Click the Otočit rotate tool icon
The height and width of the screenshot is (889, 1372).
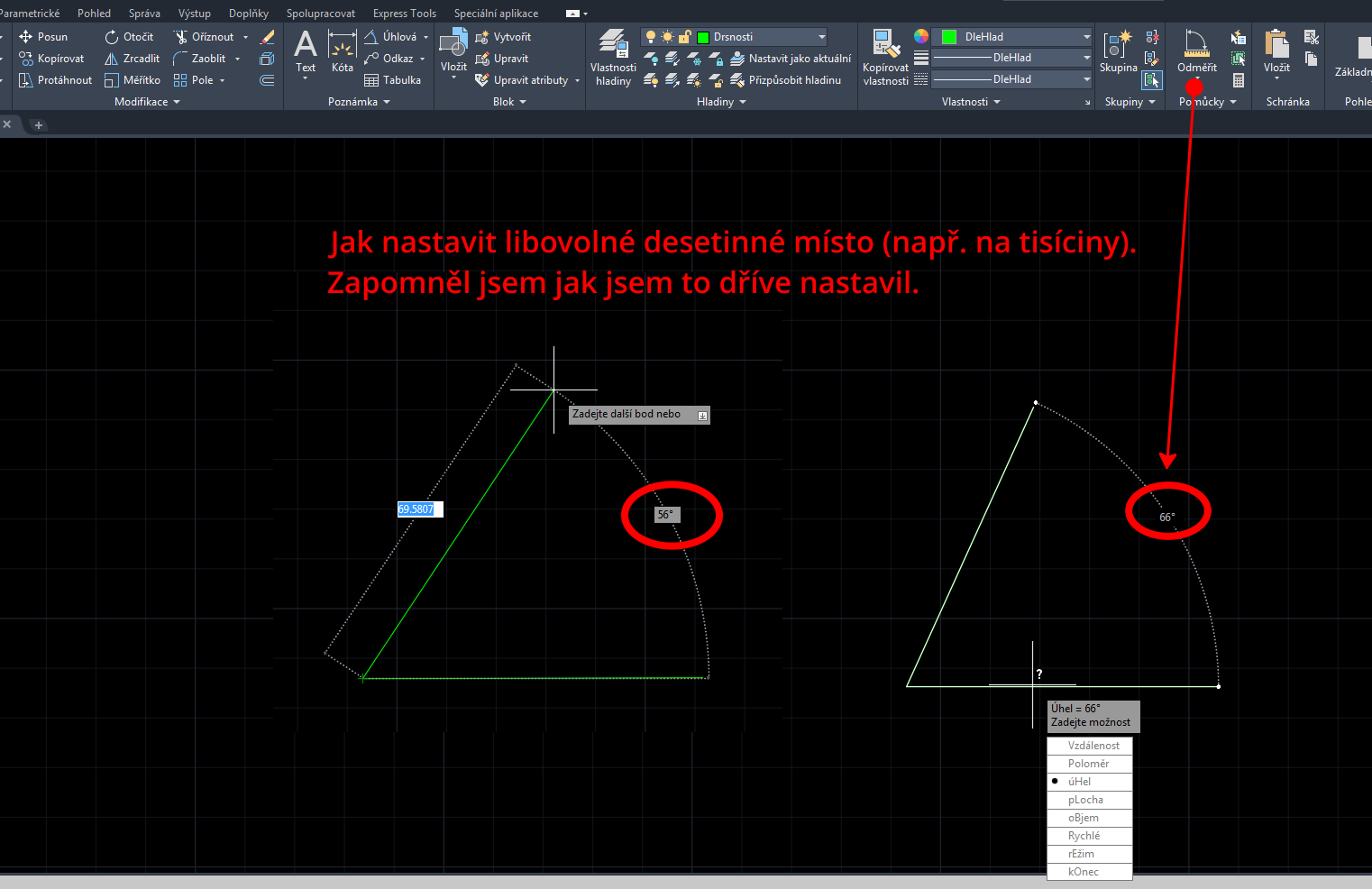coord(112,37)
